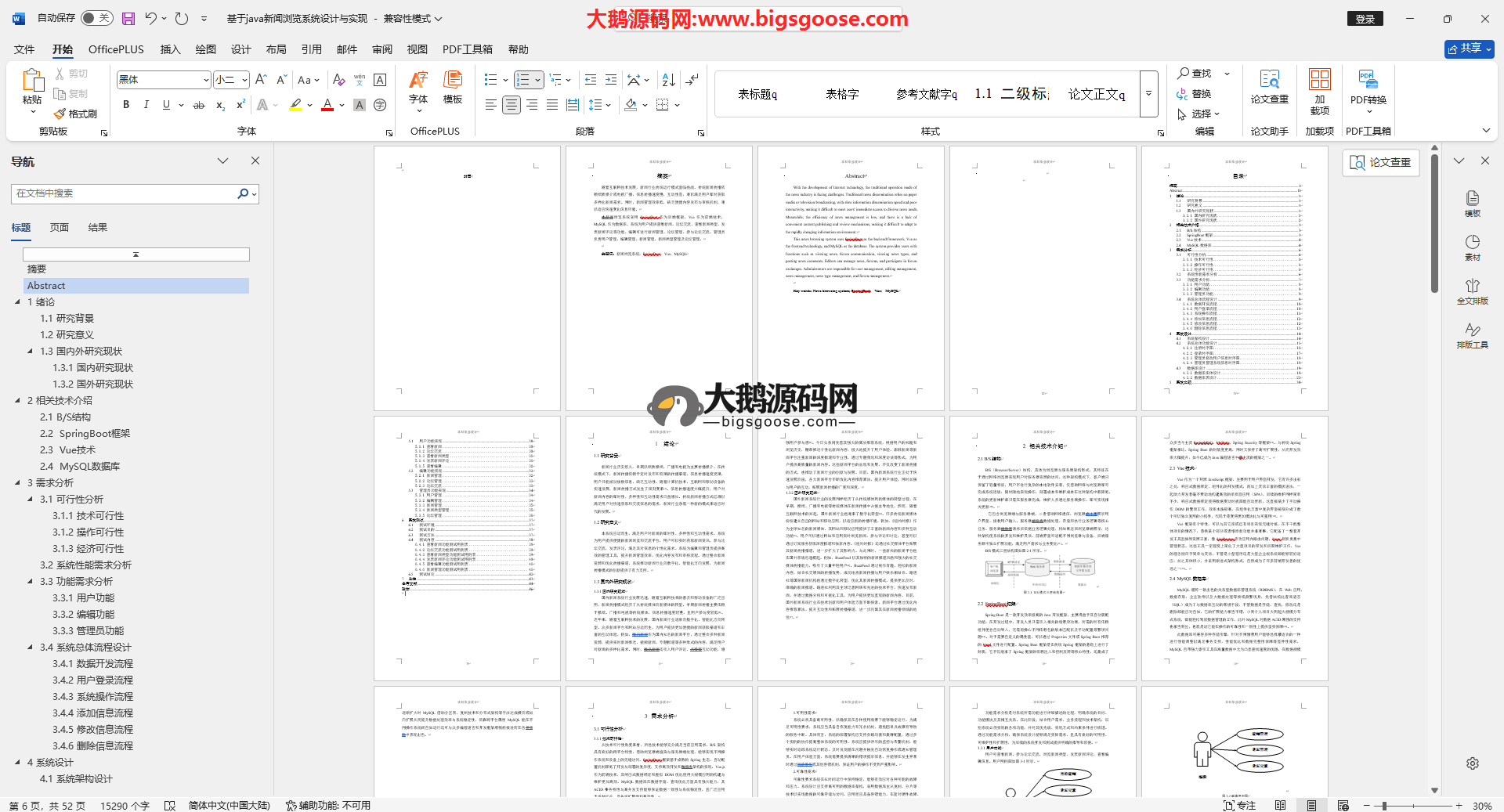The width and height of the screenshot is (1504, 812).
Task: Expand the styles gallery dropdown arrow
Action: (1148, 94)
